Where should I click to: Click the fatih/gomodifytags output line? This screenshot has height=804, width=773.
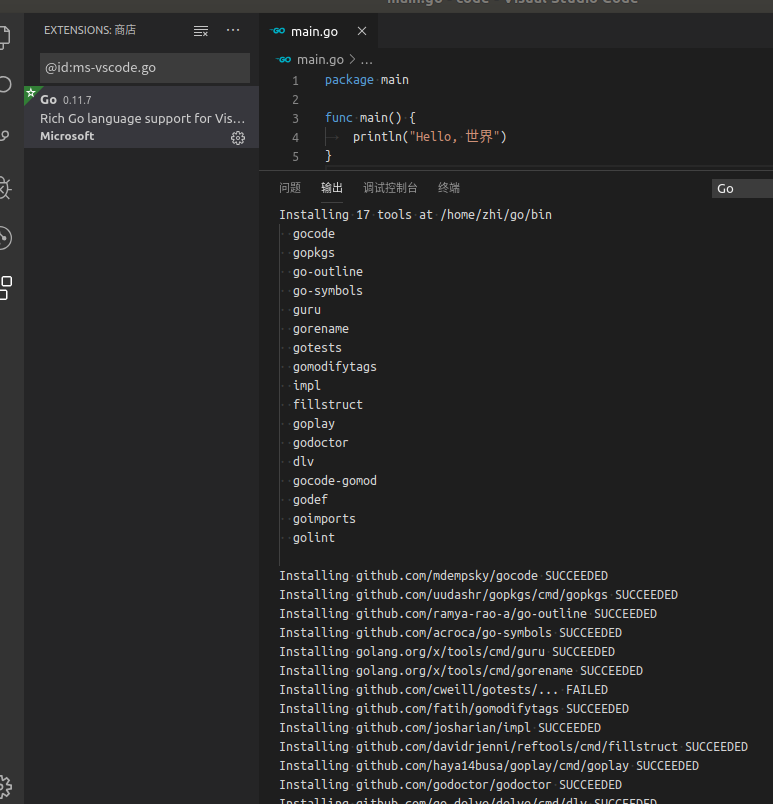(x=454, y=709)
